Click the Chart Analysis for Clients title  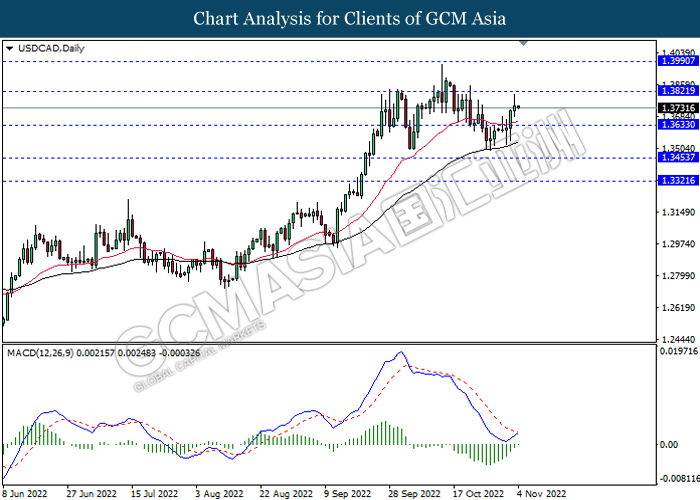[350, 19]
